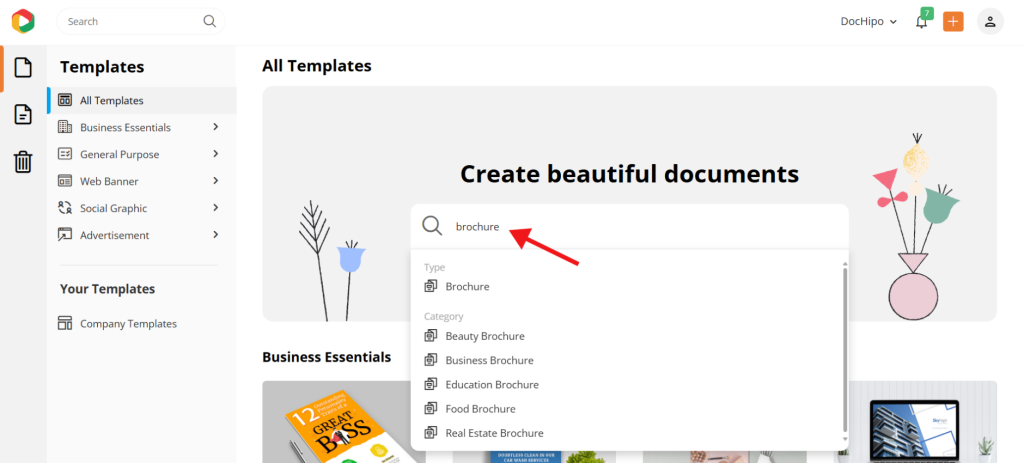The height and width of the screenshot is (463, 1024).
Task: Open Social Graphic category label
Action: pyautogui.click(x=114, y=208)
